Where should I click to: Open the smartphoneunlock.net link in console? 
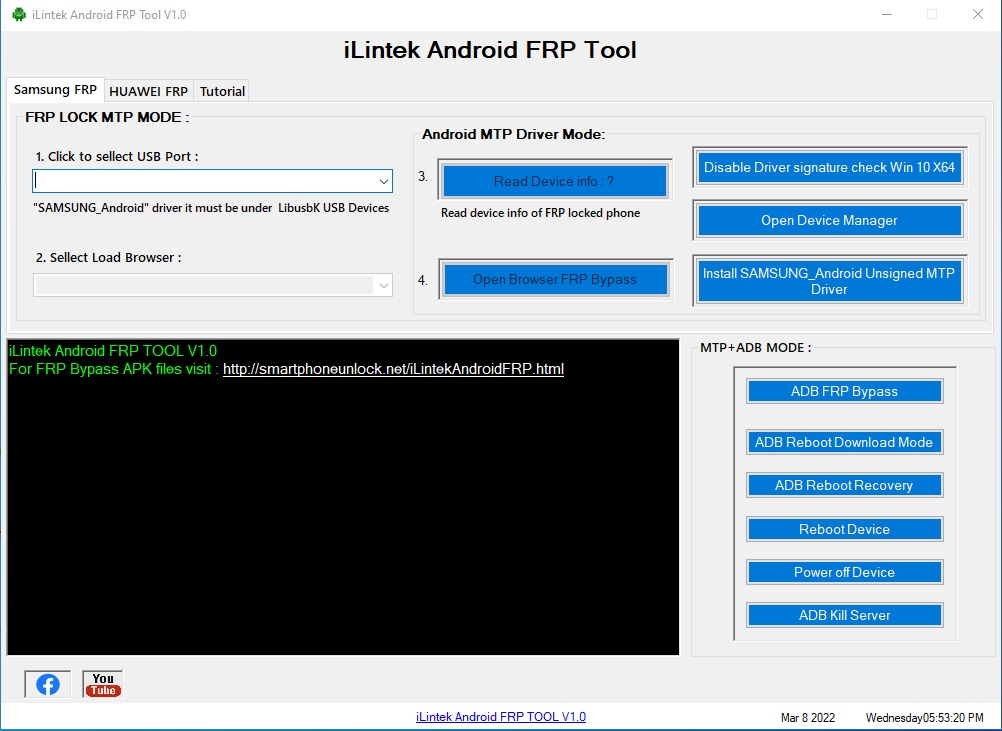pos(393,369)
